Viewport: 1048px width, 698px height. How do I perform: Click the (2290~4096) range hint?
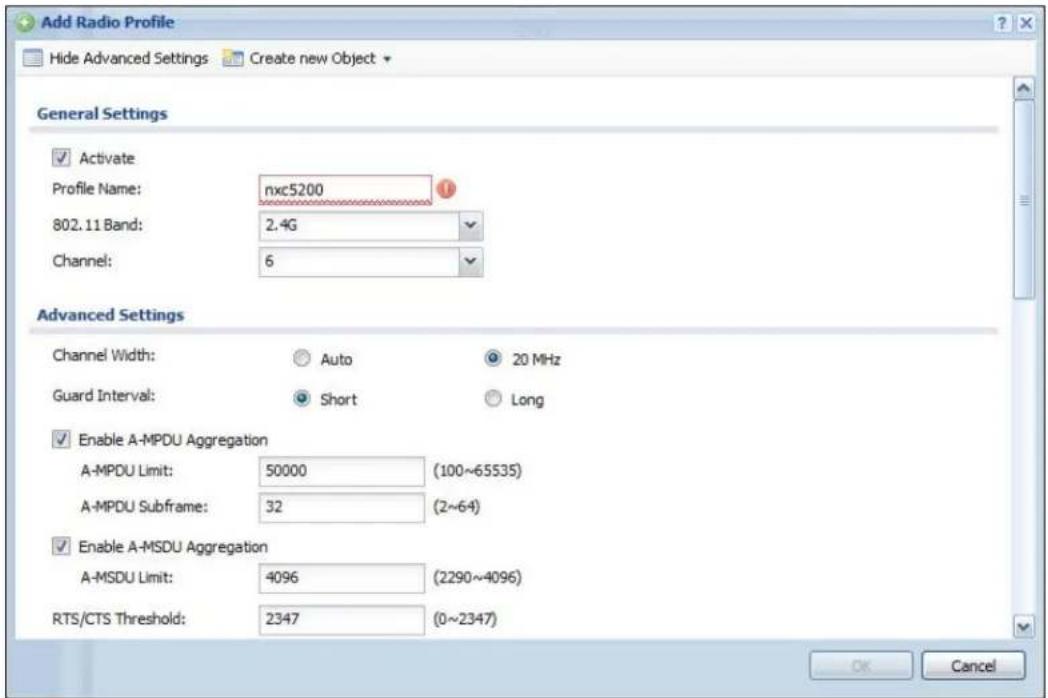477,578
